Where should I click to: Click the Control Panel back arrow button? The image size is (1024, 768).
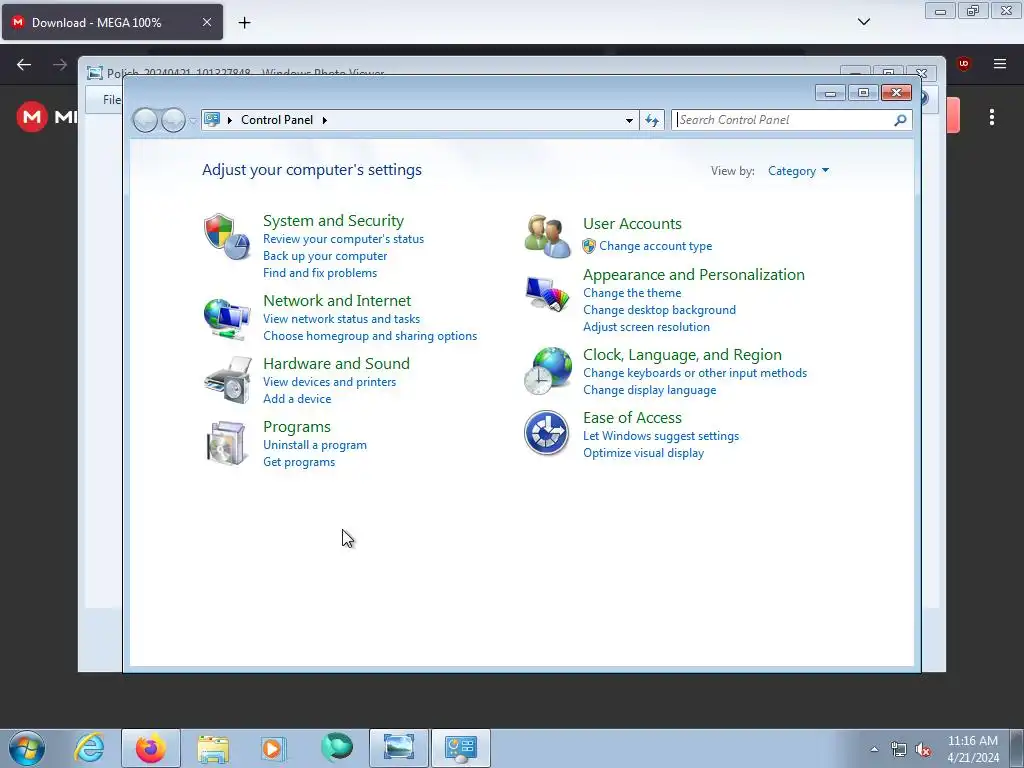click(x=145, y=120)
